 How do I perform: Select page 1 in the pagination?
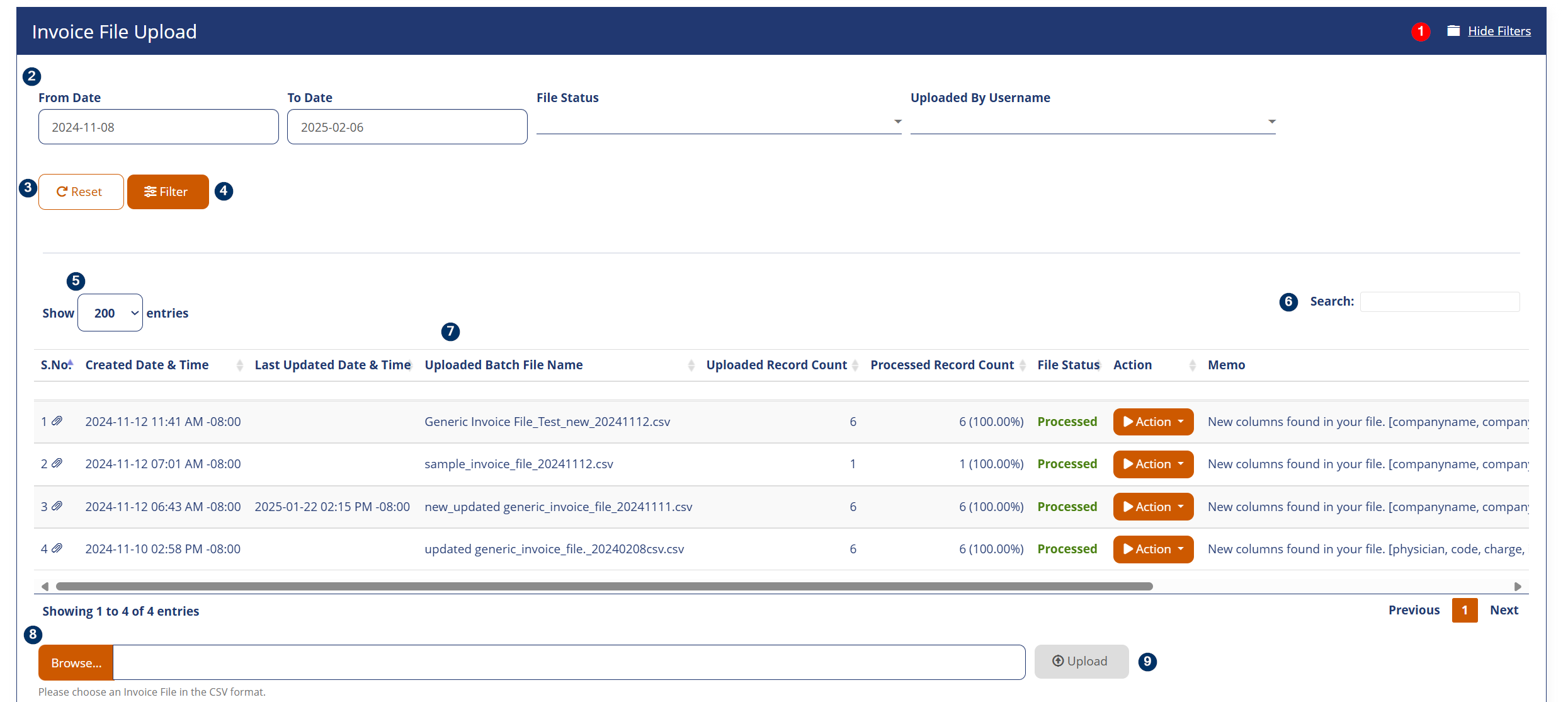coord(1465,610)
